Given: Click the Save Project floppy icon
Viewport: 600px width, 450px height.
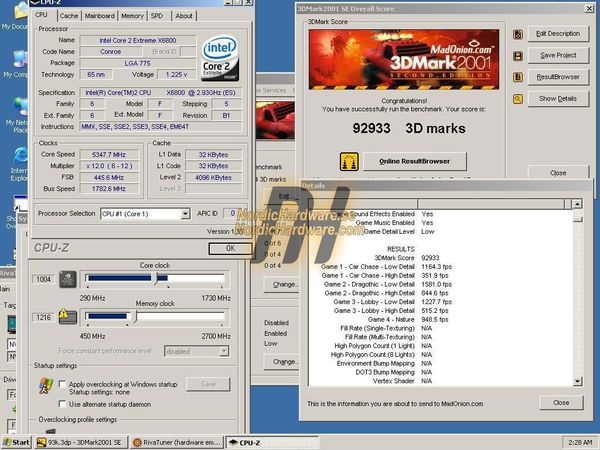Looking at the screenshot, I should tap(518, 56).
